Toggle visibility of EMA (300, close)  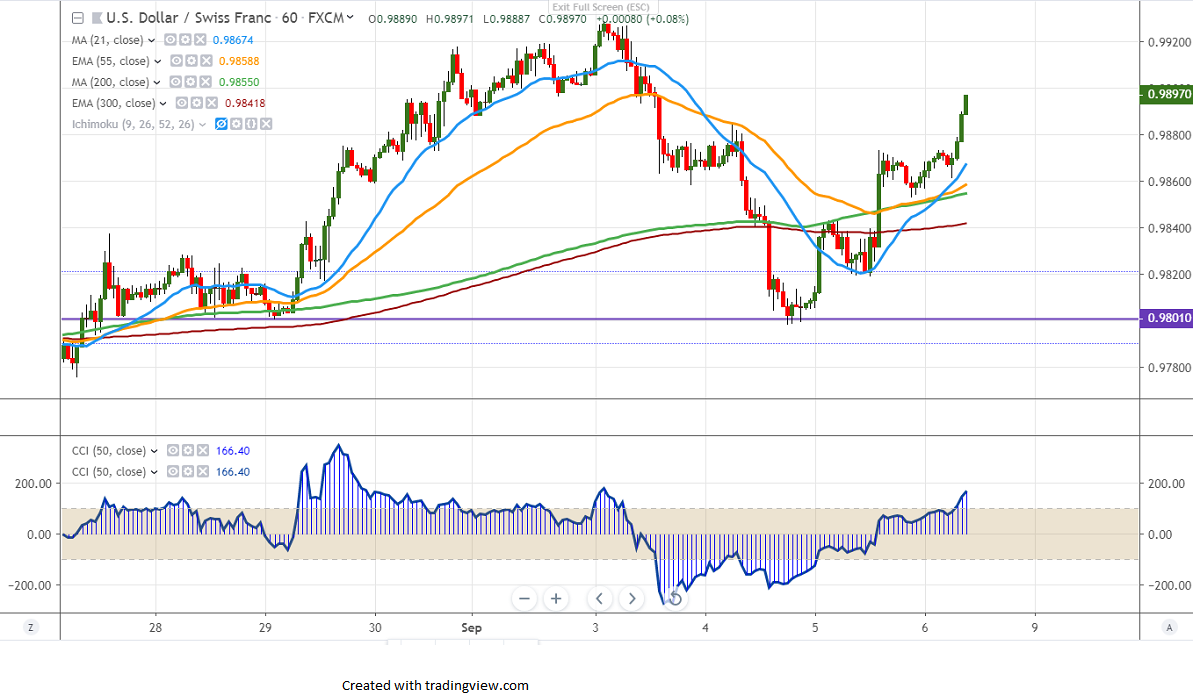pos(182,103)
